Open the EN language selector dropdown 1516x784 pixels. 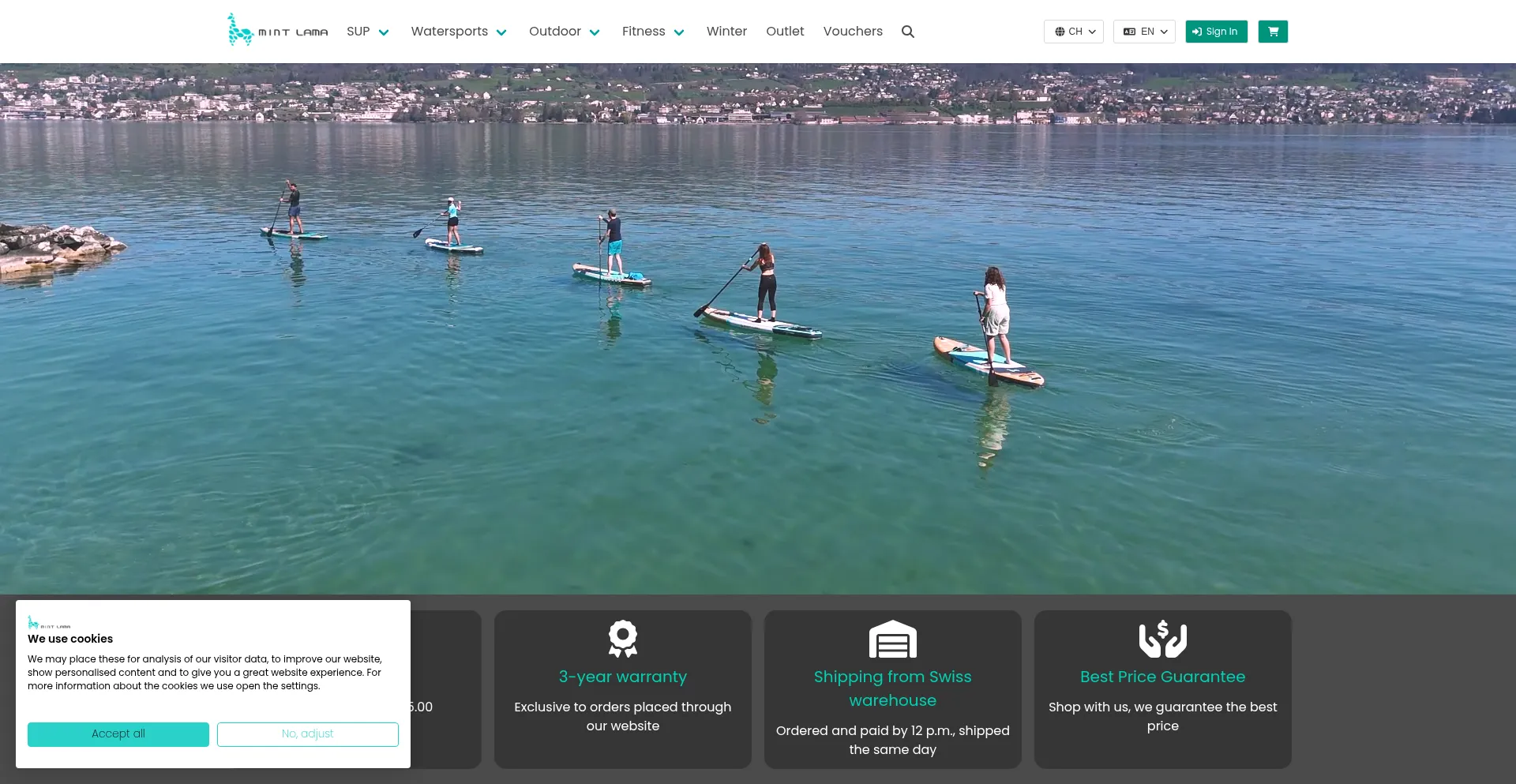coord(1144,32)
